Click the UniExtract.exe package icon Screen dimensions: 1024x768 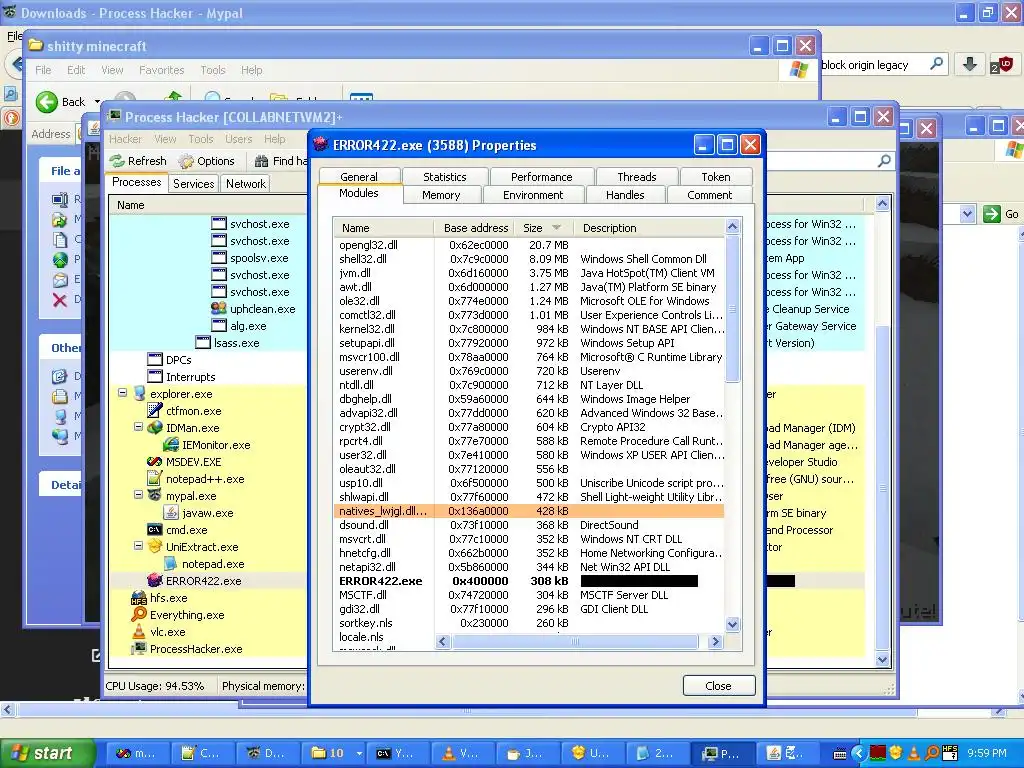click(155, 547)
